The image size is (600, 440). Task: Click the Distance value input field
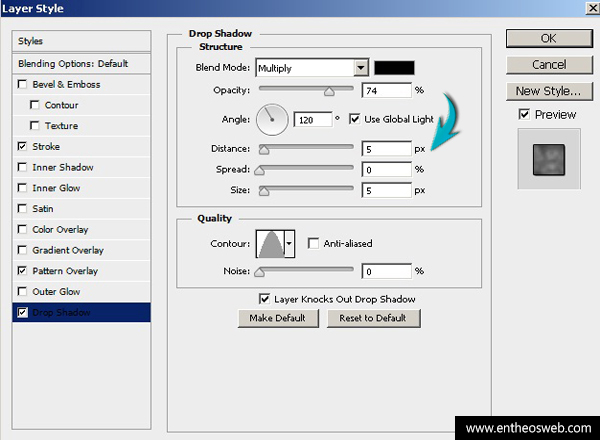(386, 149)
